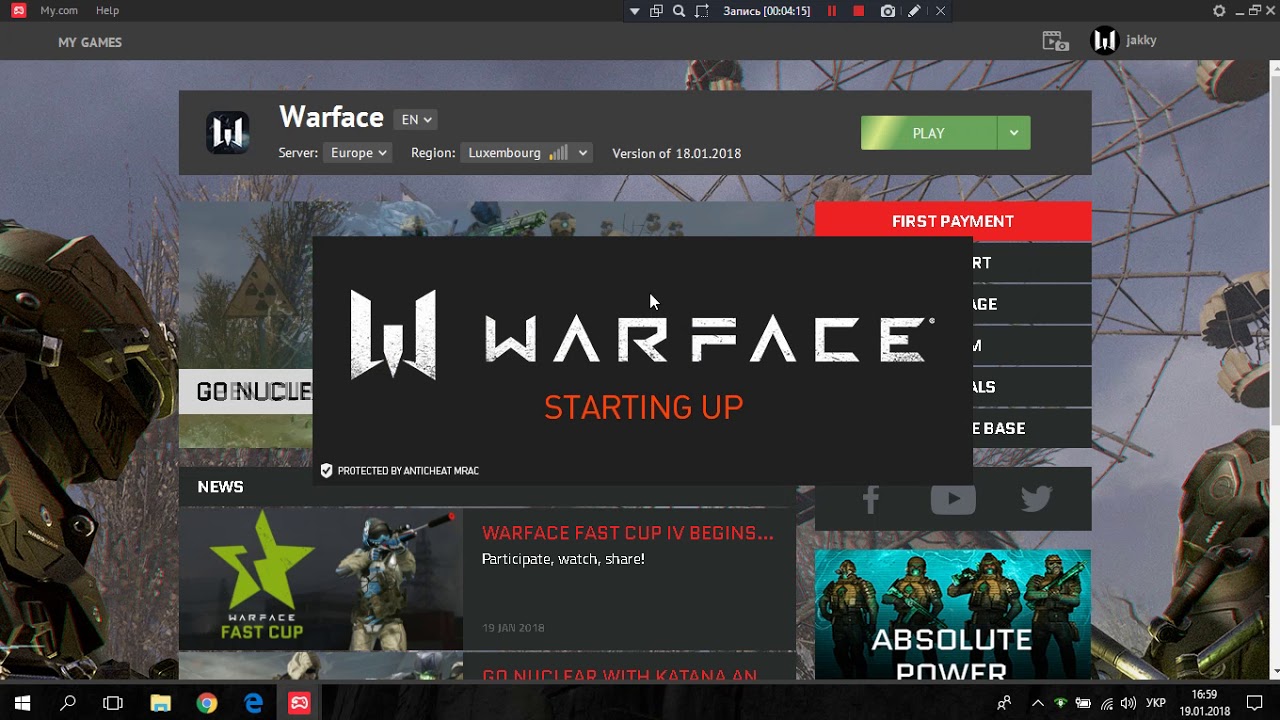
Task: Open the Absolute Power promo banner
Action: (x=953, y=614)
